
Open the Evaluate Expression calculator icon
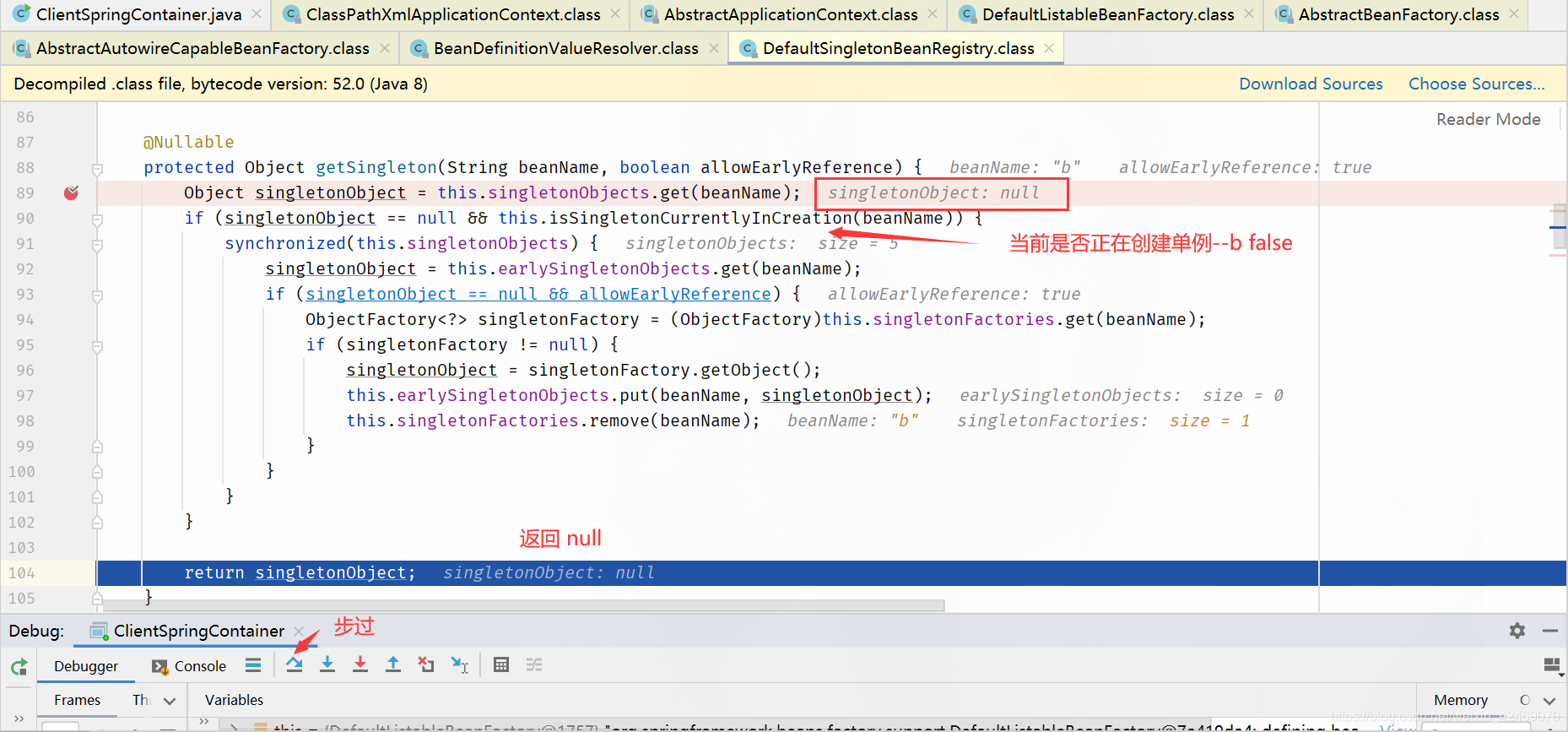501,665
